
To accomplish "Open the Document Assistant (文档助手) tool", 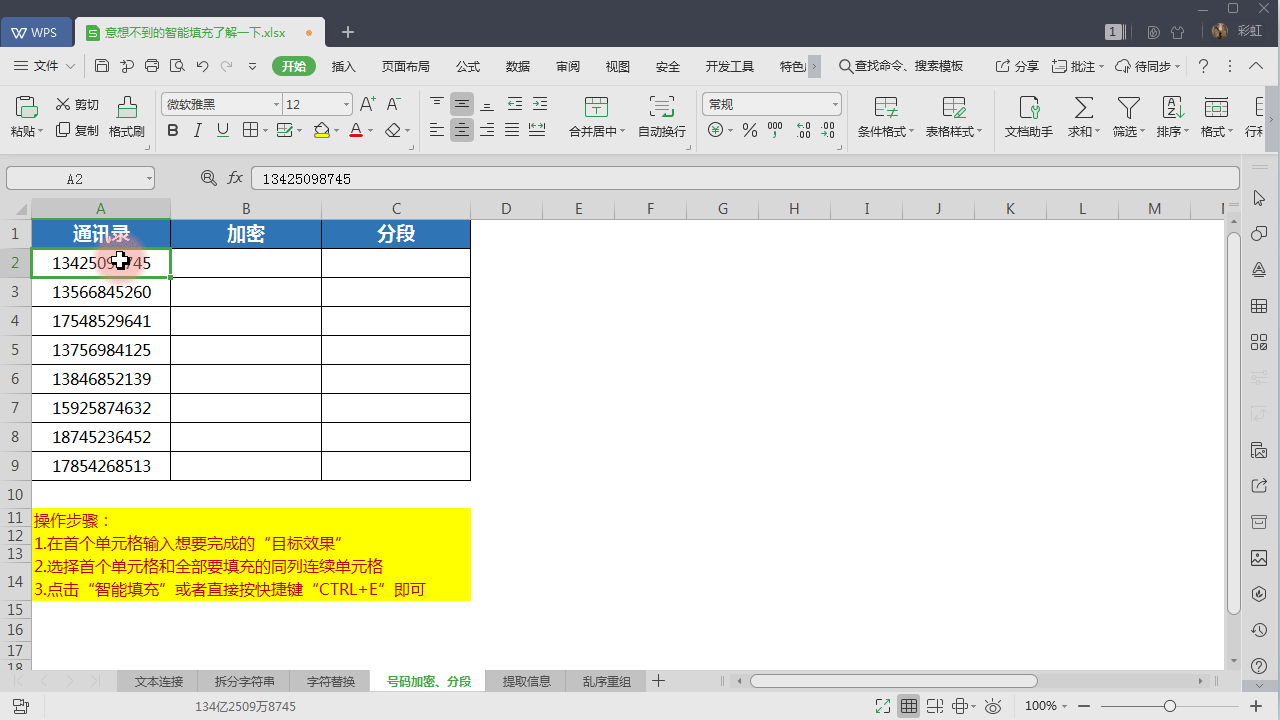I will pyautogui.click(x=1028, y=108).
